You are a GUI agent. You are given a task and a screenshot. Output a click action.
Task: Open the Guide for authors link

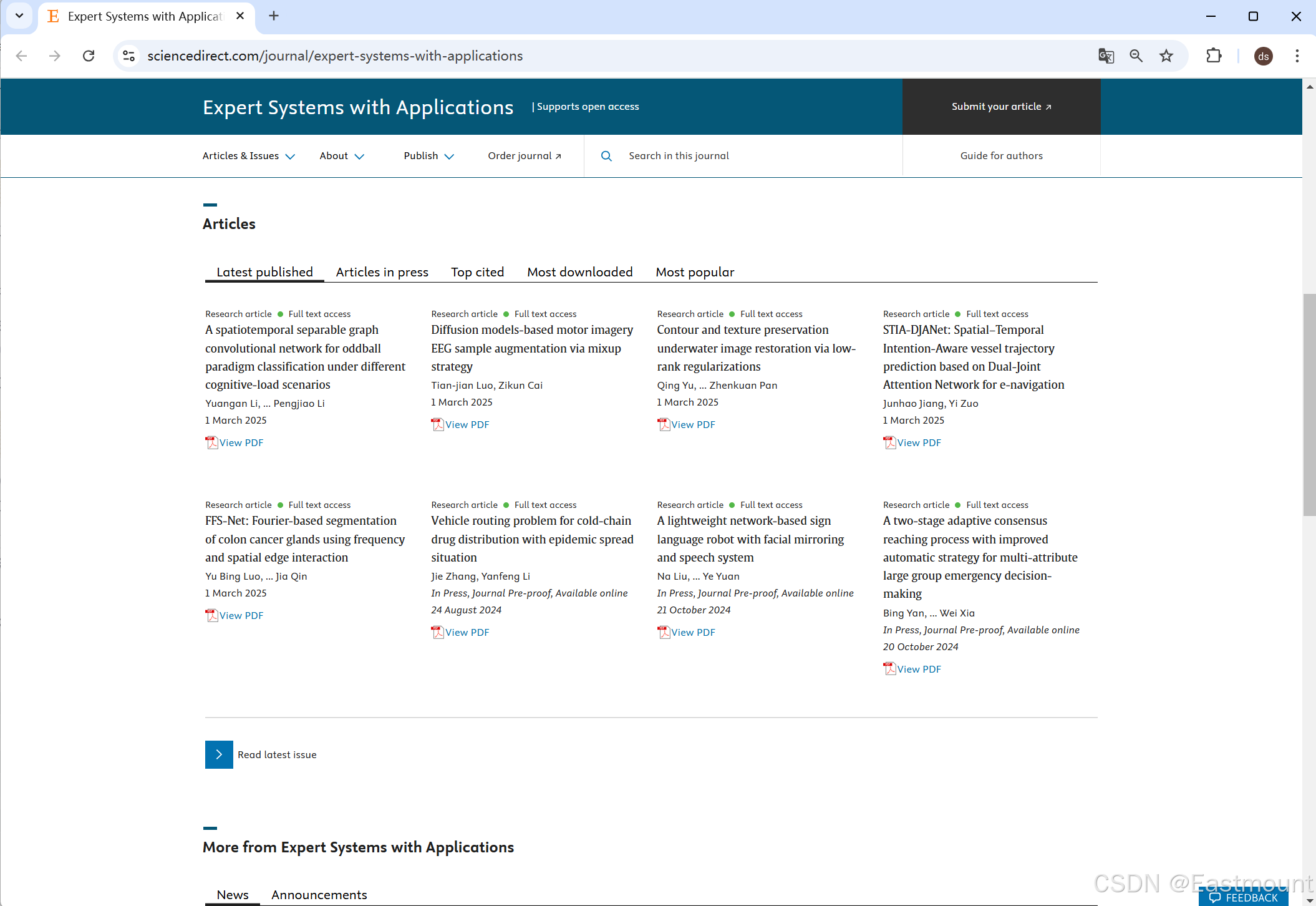tap(1001, 156)
